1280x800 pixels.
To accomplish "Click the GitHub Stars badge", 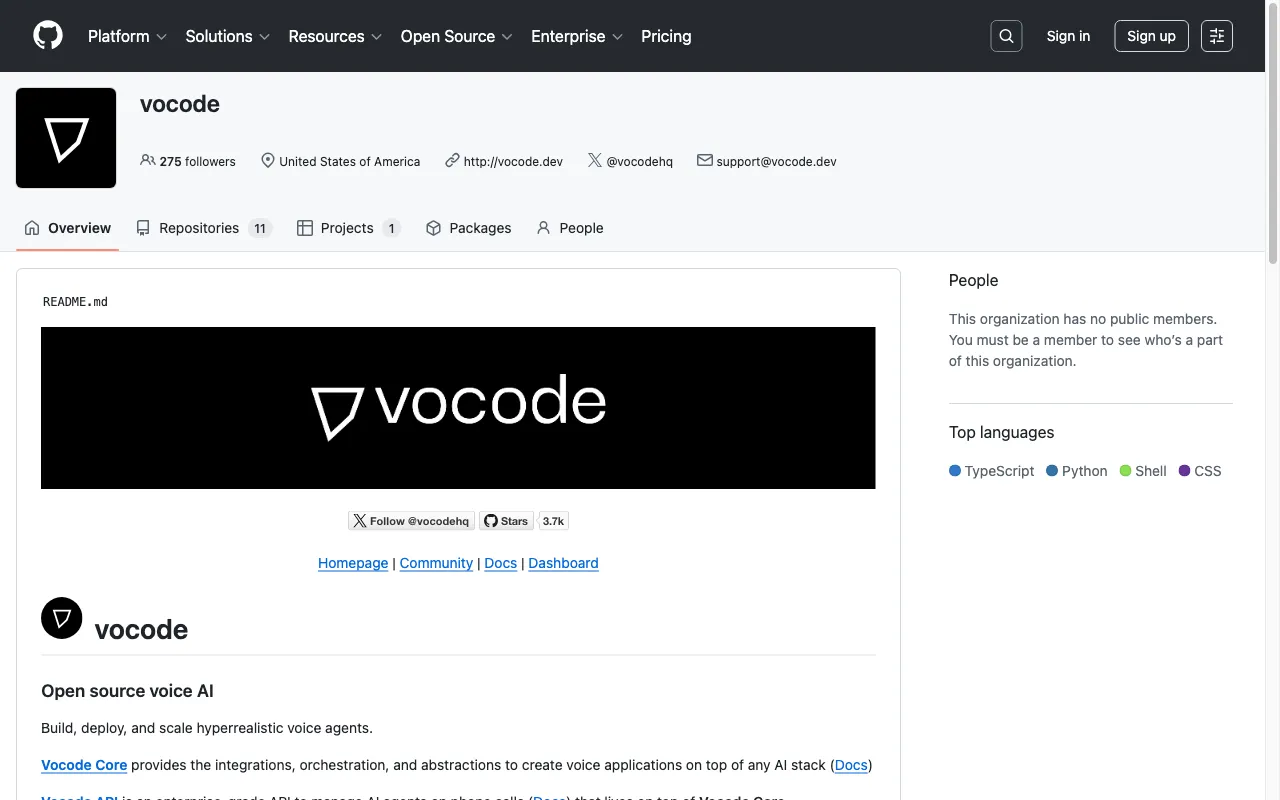I will coord(506,521).
